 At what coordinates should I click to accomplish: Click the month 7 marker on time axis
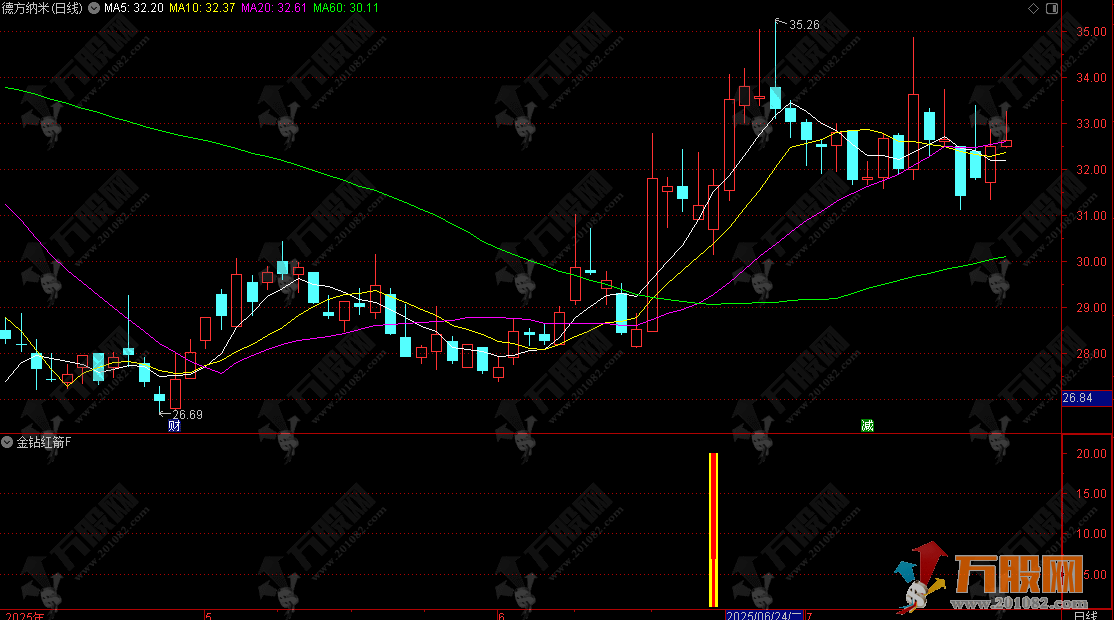tap(809, 616)
